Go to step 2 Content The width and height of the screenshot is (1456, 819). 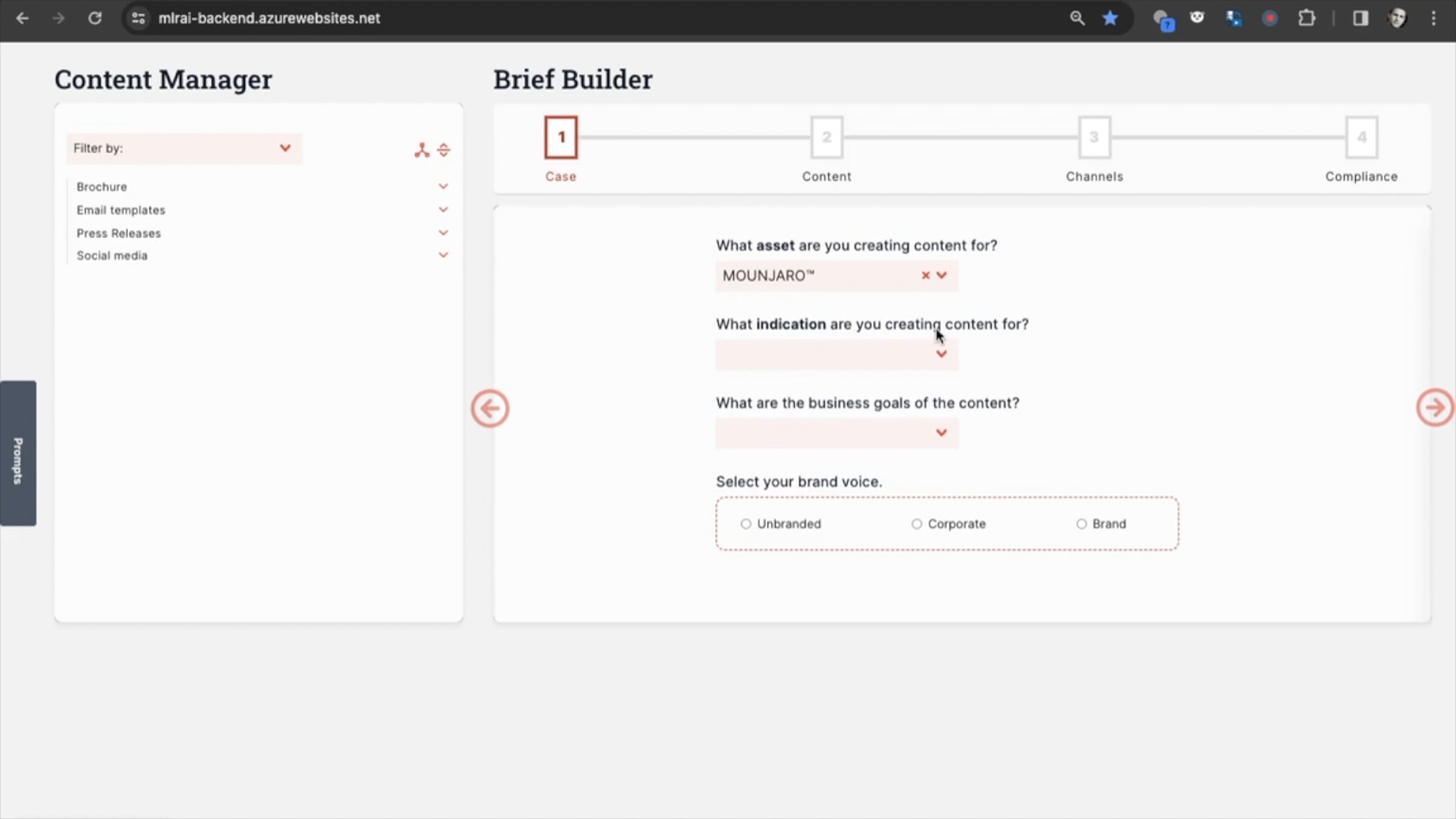[826, 138]
